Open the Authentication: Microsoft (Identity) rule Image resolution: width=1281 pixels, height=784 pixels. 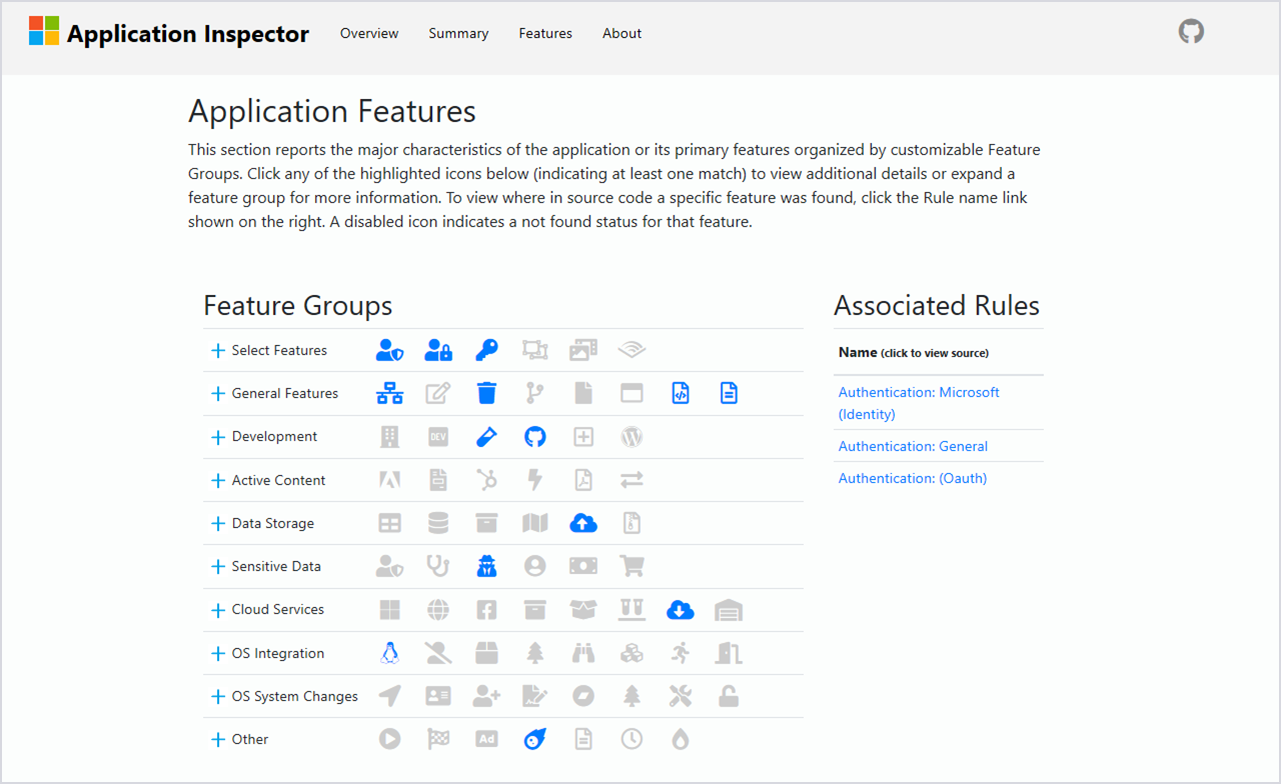918,402
